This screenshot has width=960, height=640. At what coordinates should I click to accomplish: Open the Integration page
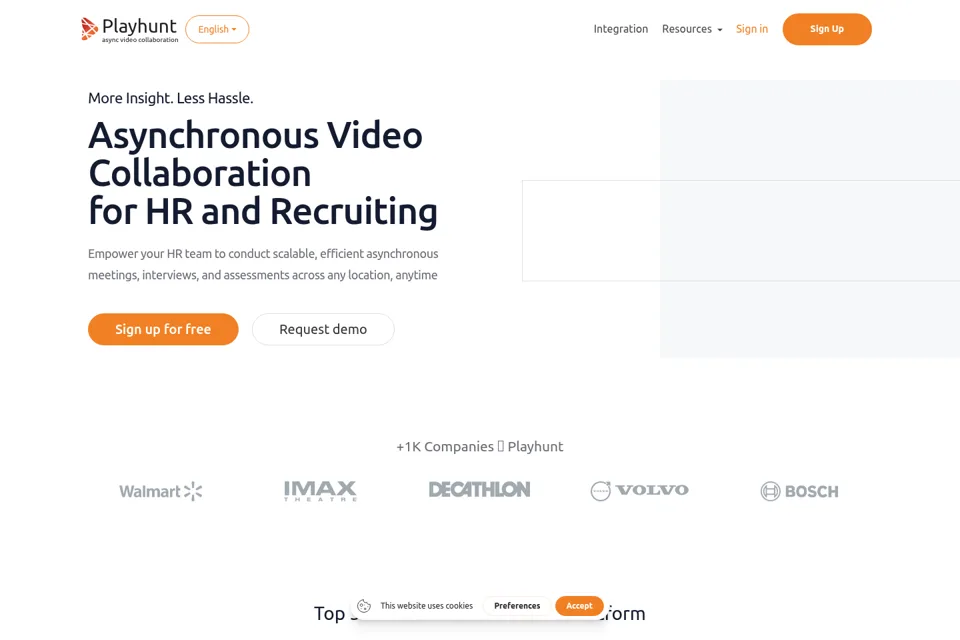[620, 29]
